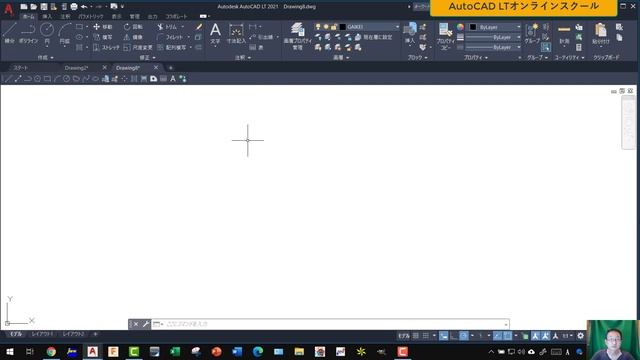Click the 複写 (Copy) command

103,37
